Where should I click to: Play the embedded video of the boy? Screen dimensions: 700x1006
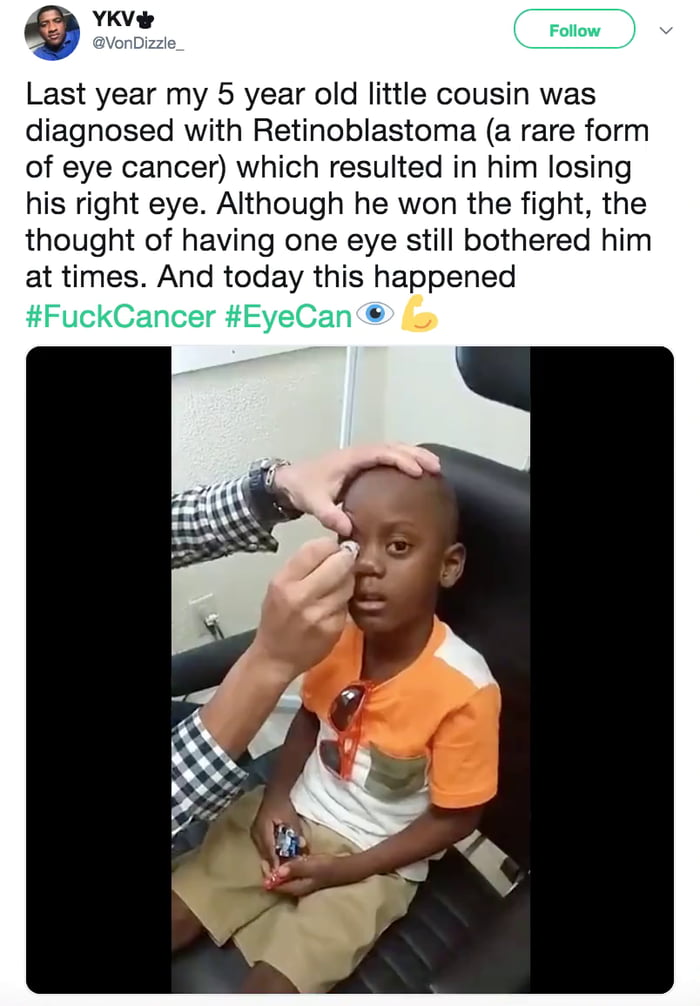(x=350, y=669)
